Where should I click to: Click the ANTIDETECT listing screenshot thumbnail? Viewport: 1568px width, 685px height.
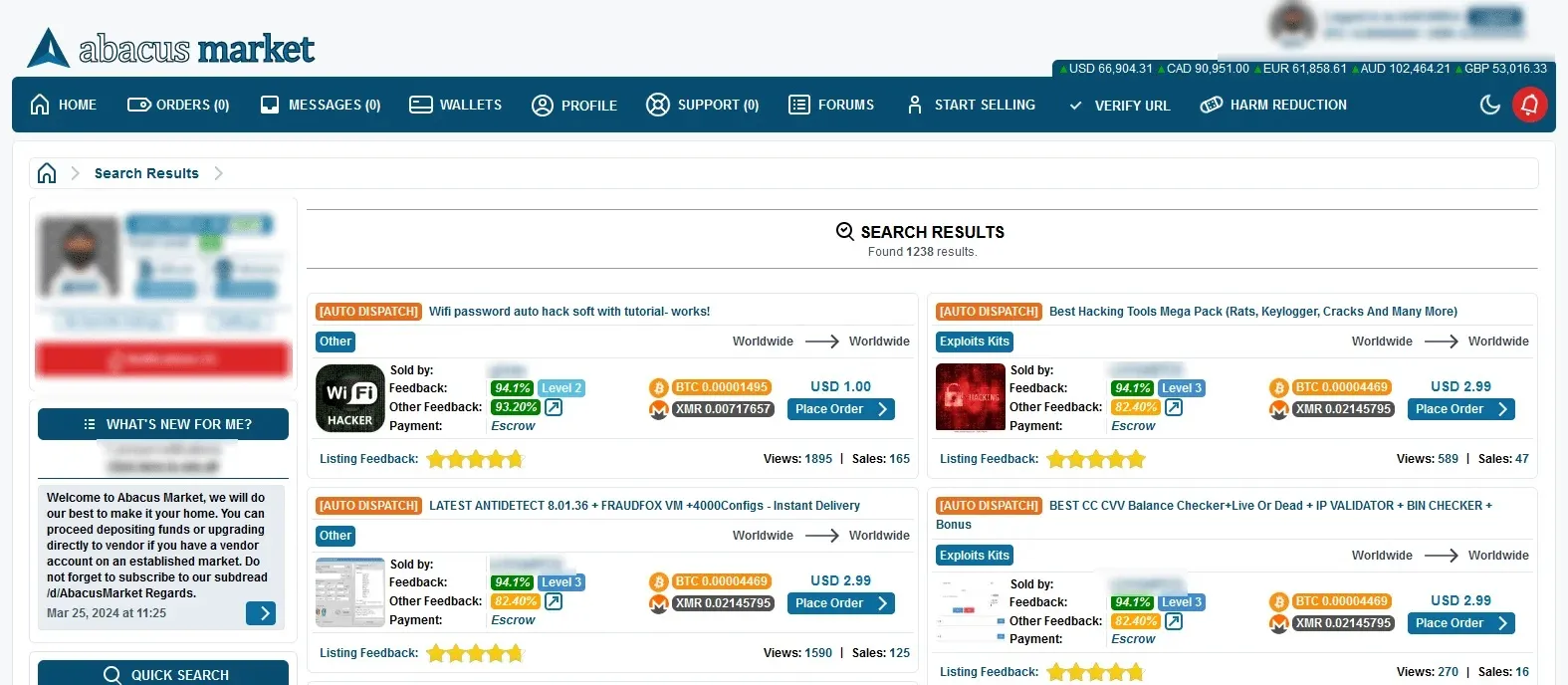(x=350, y=592)
